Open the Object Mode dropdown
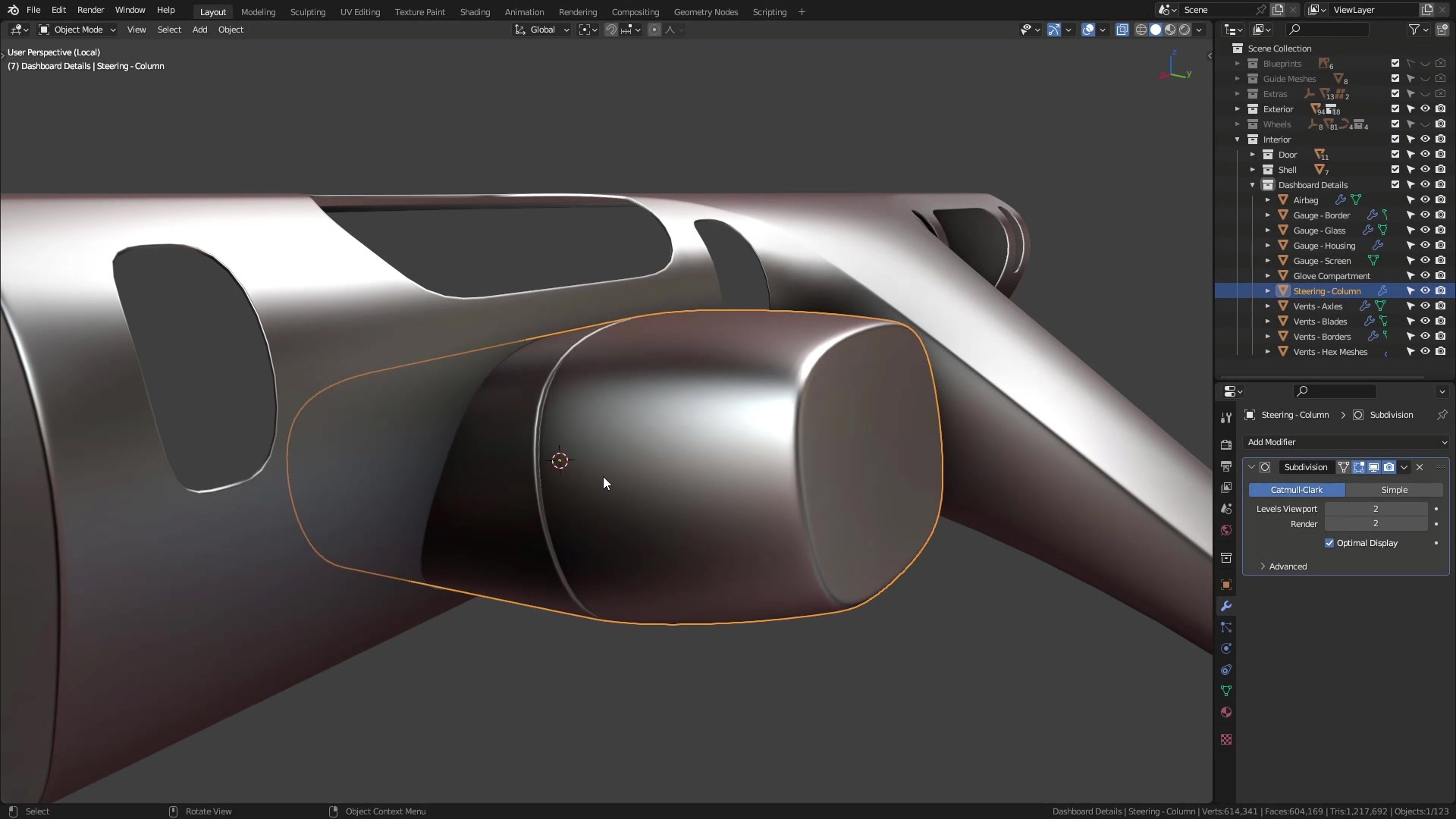The height and width of the screenshot is (819, 1456). [x=77, y=30]
